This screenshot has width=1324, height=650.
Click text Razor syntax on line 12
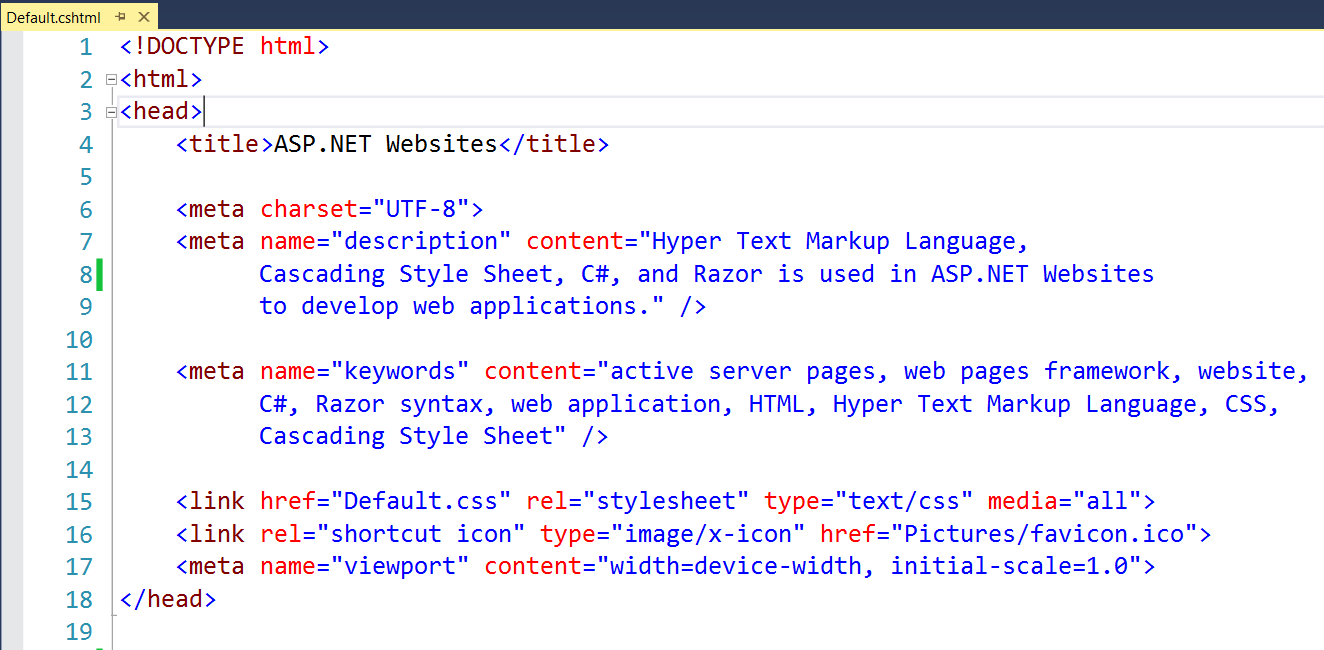[399, 404]
